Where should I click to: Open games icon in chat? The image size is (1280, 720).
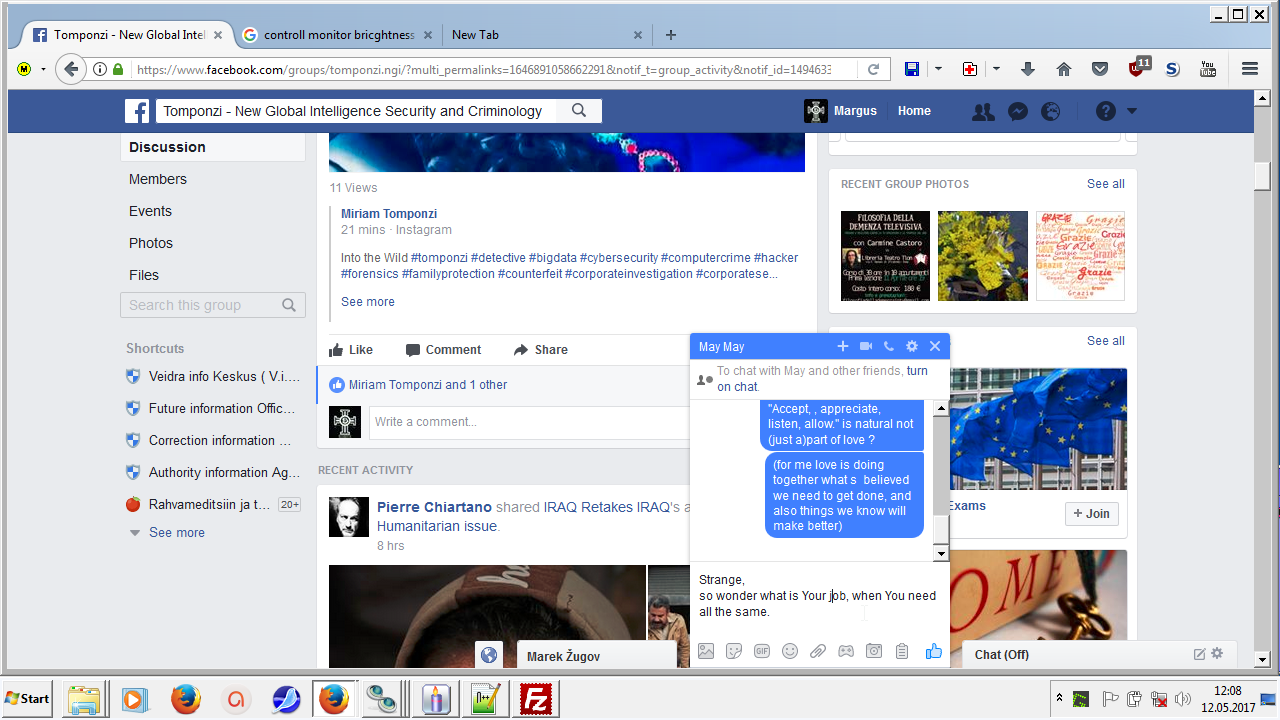846,651
